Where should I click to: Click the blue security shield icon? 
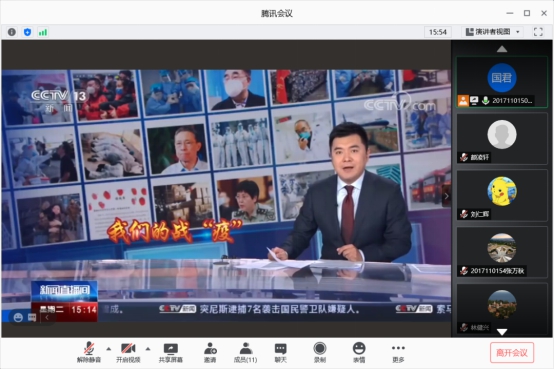click(x=27, y=32)
